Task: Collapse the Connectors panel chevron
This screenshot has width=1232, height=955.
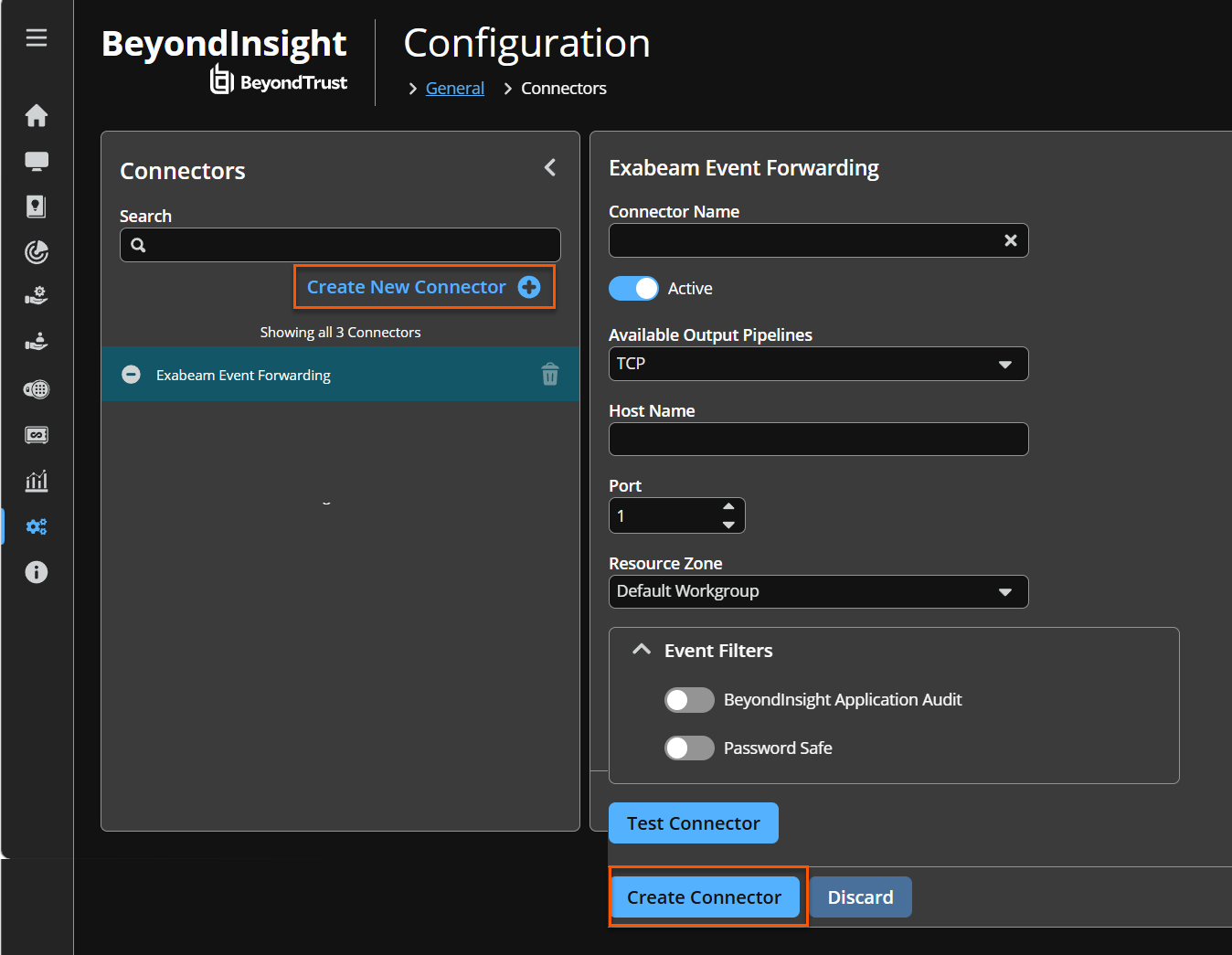Action: pos(550,167)
